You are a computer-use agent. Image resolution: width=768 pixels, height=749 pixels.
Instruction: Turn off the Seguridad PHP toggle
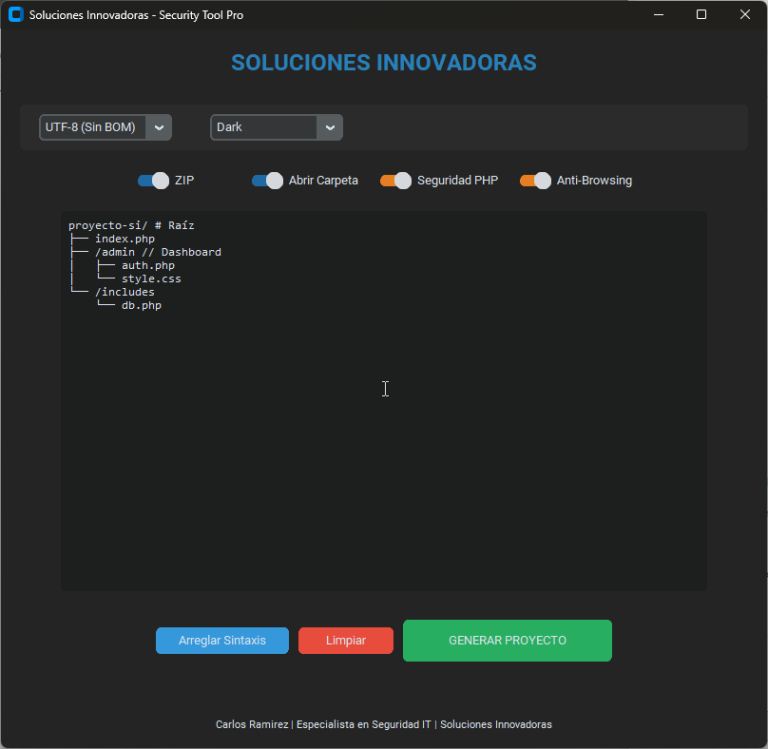coord(396,181)
